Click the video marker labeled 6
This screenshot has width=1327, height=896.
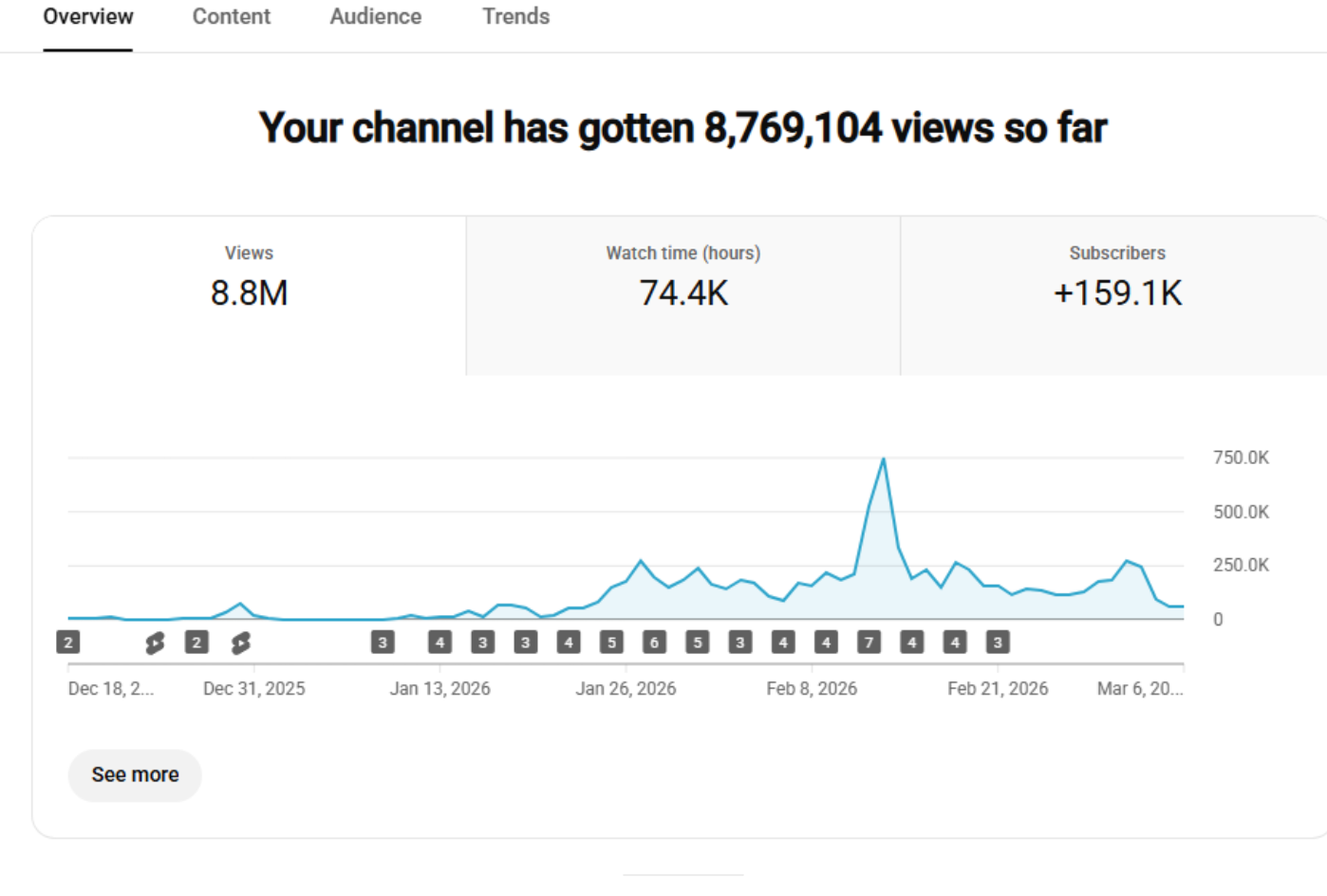(x=654, y=643)
